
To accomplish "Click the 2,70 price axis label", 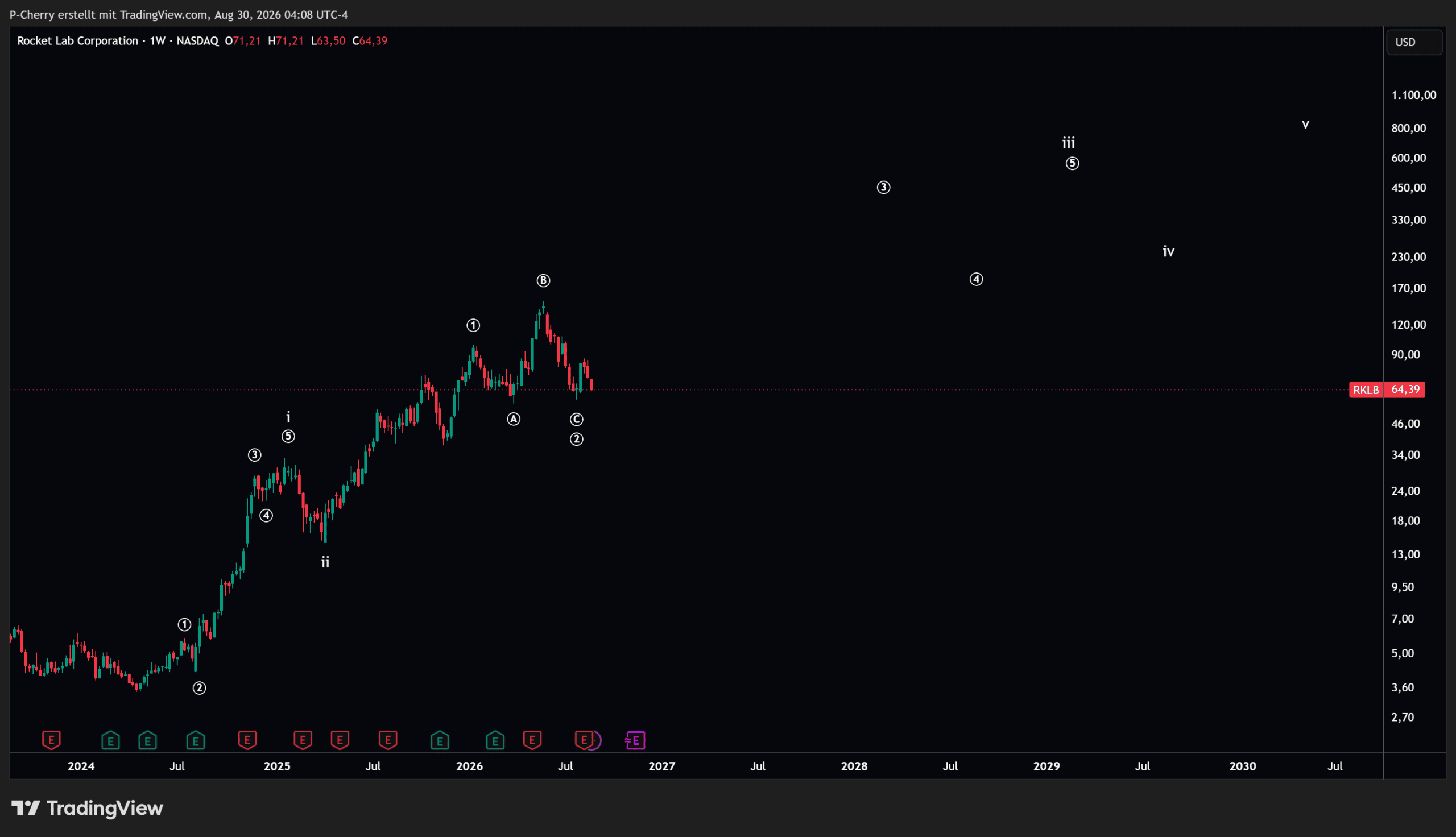I will [1403, 717].
